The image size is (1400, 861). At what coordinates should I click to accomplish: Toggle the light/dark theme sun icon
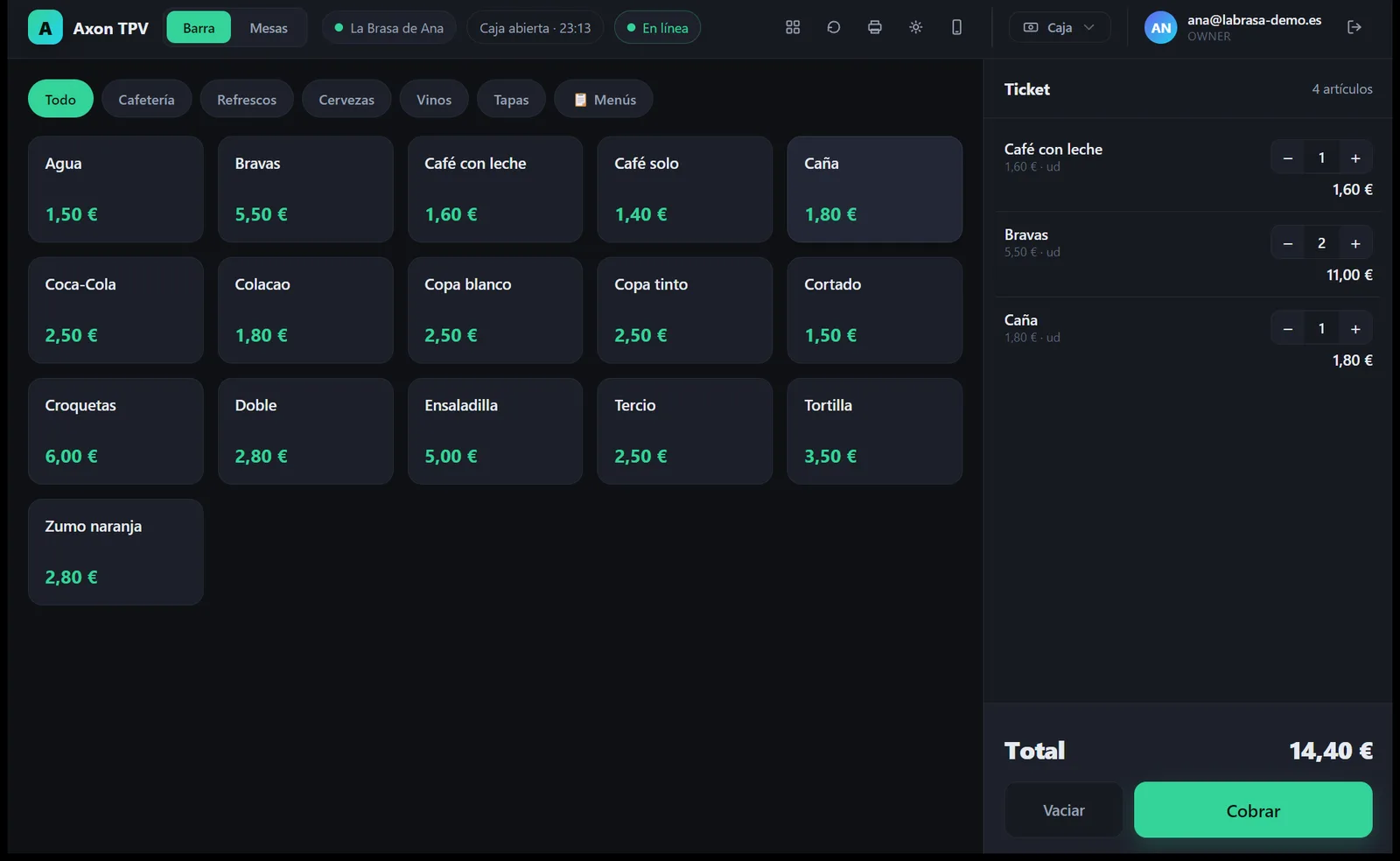click(916, 27)
